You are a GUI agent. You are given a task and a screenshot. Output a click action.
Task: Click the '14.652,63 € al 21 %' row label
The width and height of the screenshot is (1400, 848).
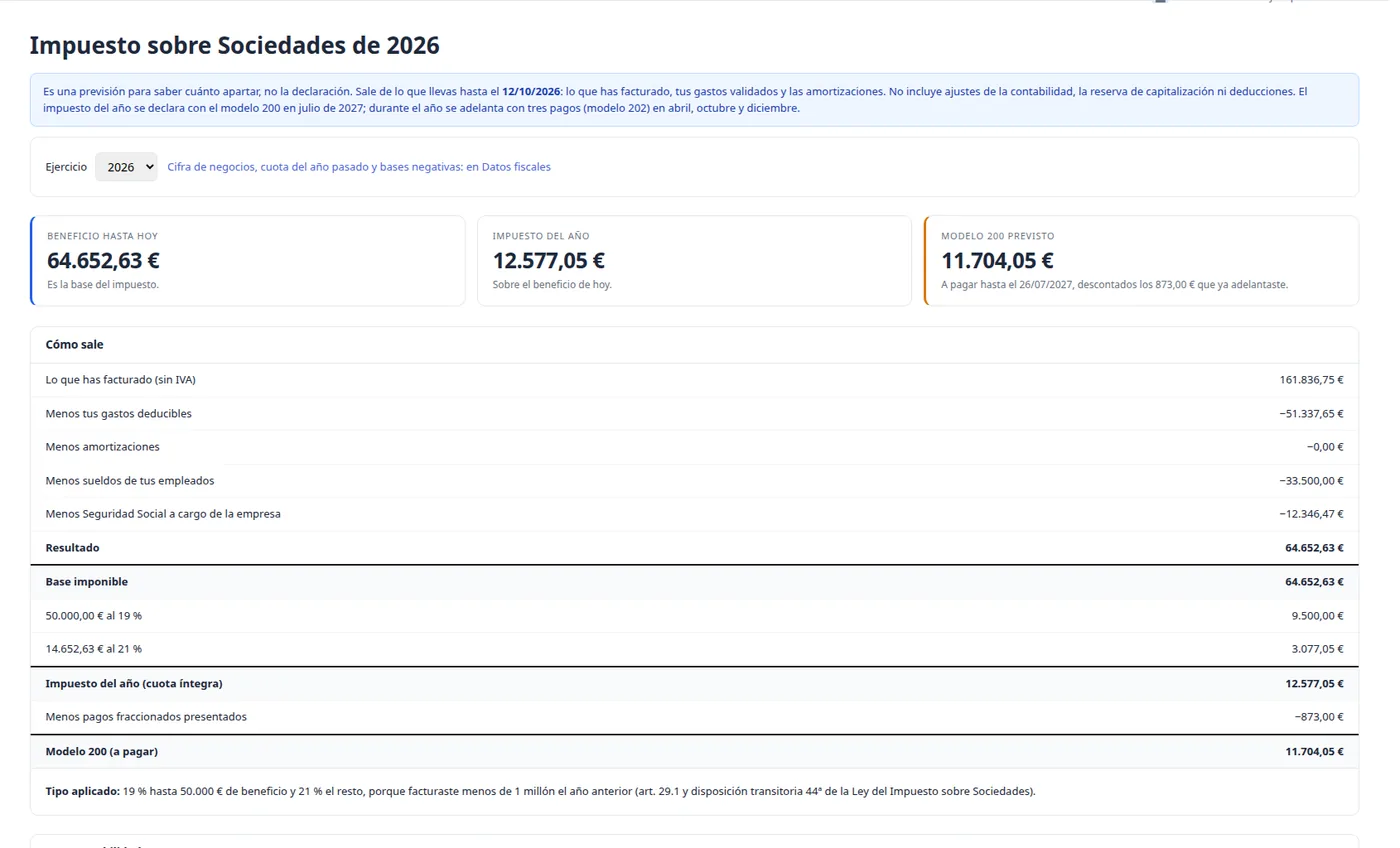tap(93, 649)
